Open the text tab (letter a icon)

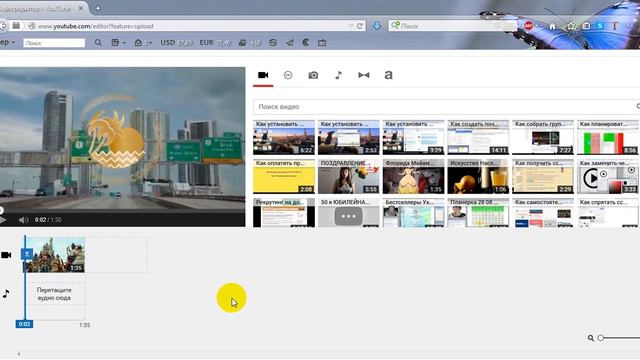(x=389, y=75)
